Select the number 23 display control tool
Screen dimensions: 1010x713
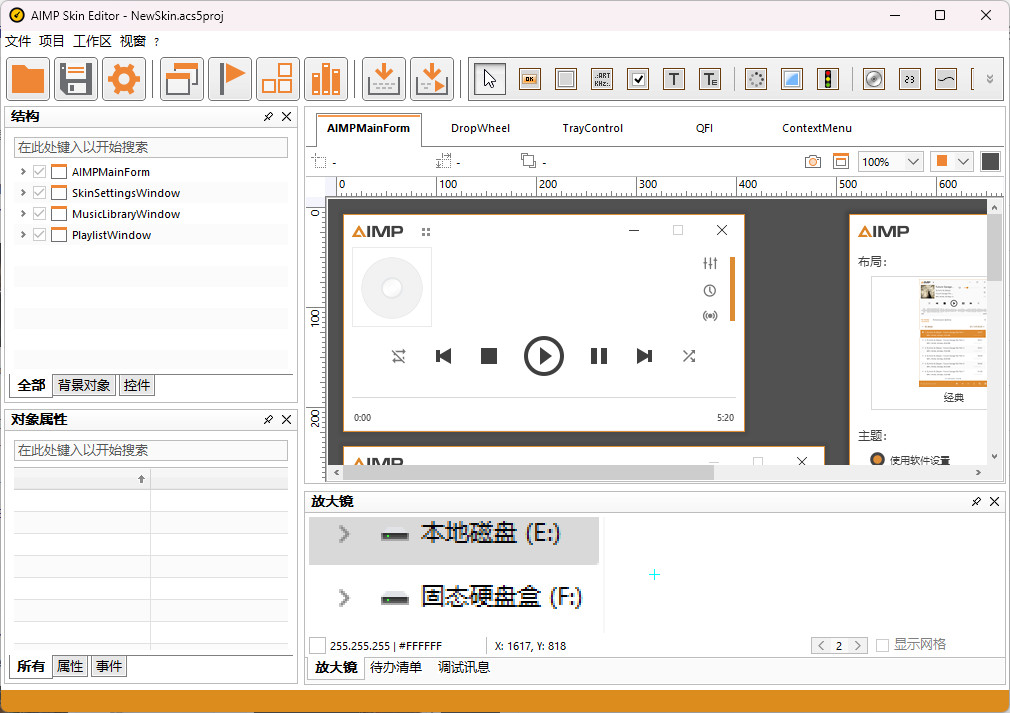tap(910, 79)
